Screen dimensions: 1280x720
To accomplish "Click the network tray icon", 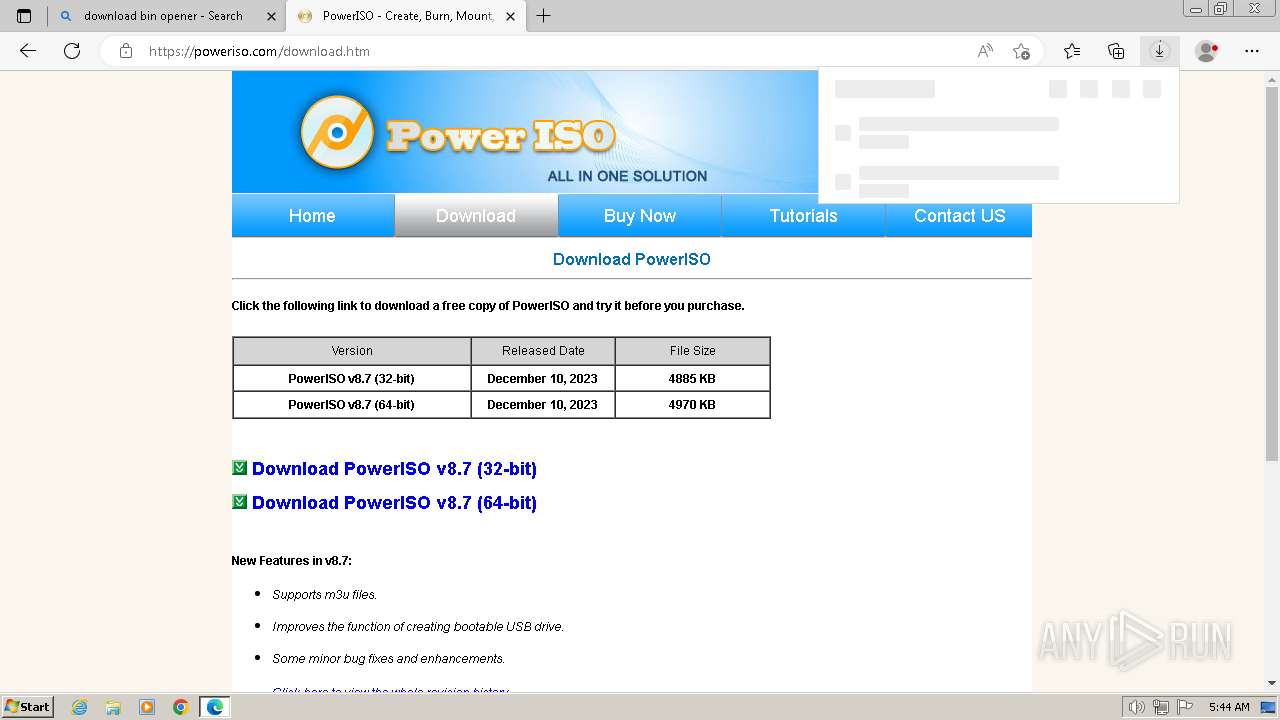I will 1160,707.
